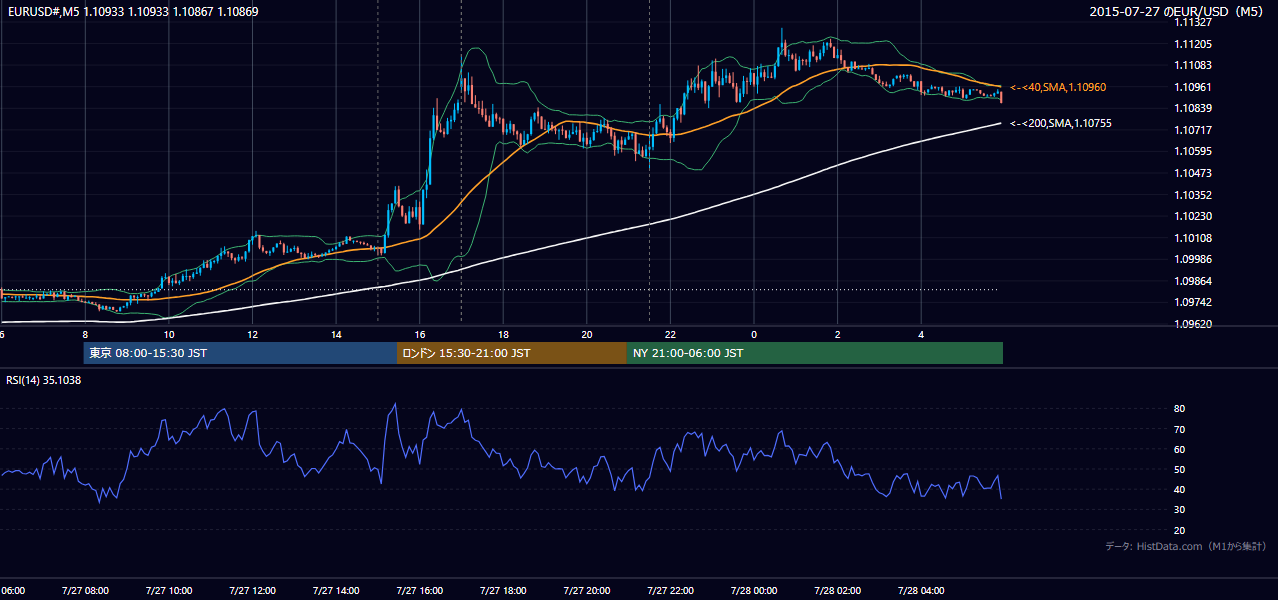Click the 7/27 18:00 bottom time label

[x=503, y=590]
